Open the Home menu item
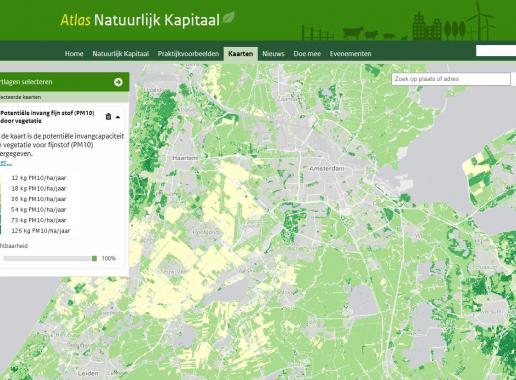 (74, 54)
